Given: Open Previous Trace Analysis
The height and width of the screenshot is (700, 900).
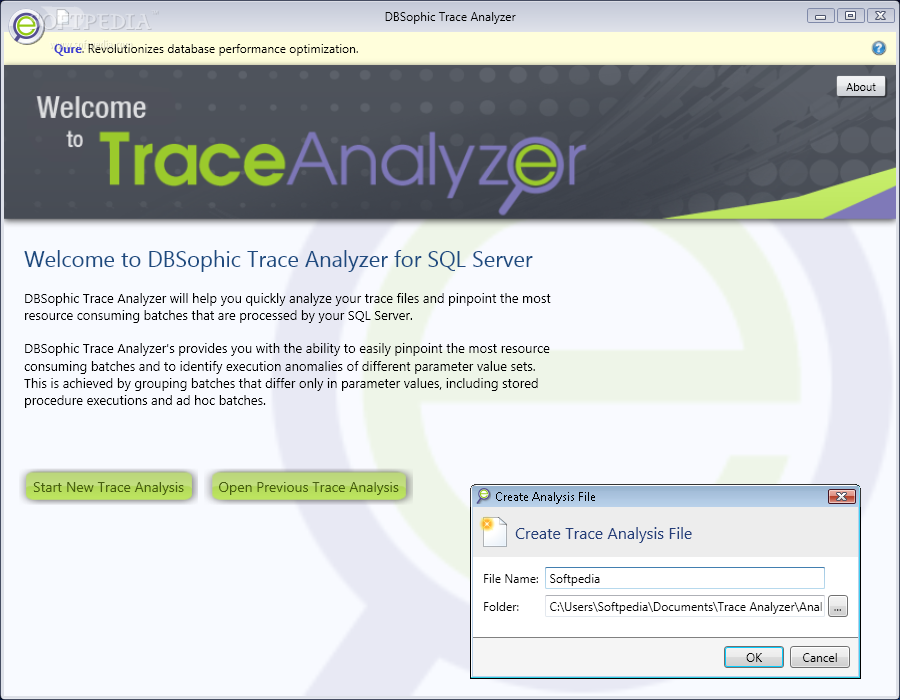Looking at the screenshot, I should tap(308, 487).
